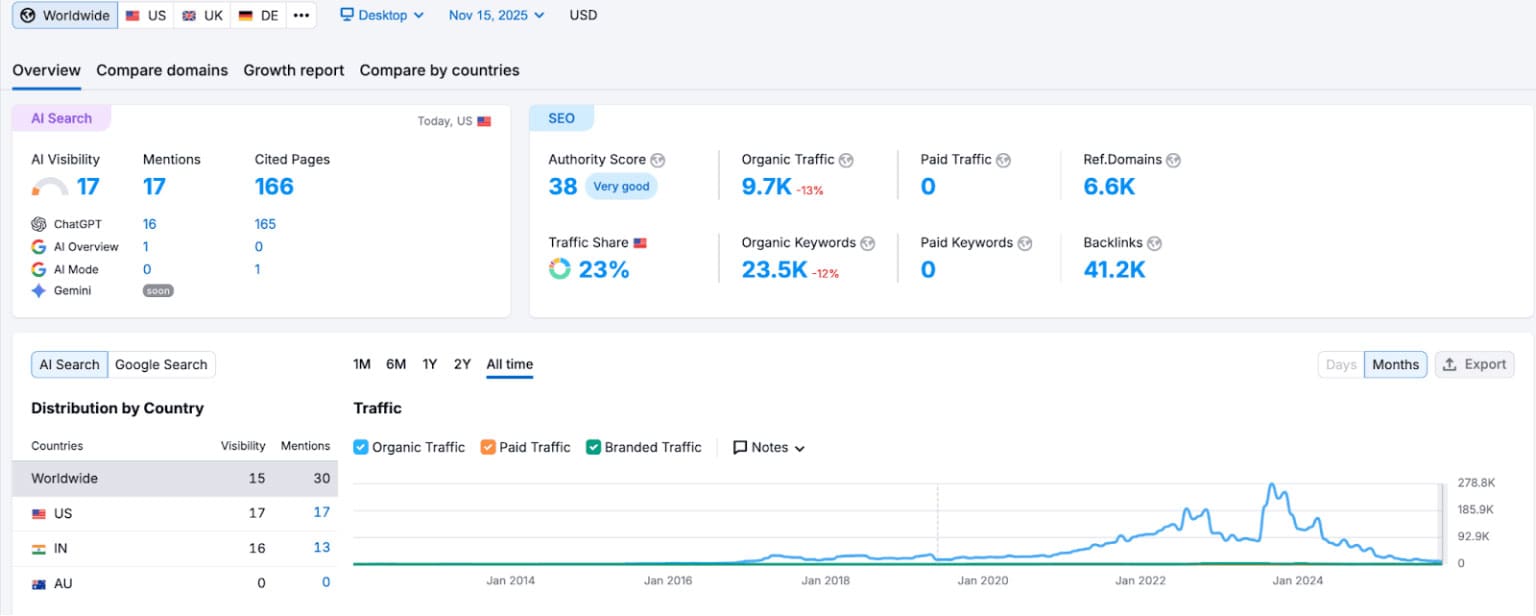Viewport: 1536px width, 616px height.
Task: Click the Gemini sparkle icon
Action: pyautogui.click(x=39, y=291)
